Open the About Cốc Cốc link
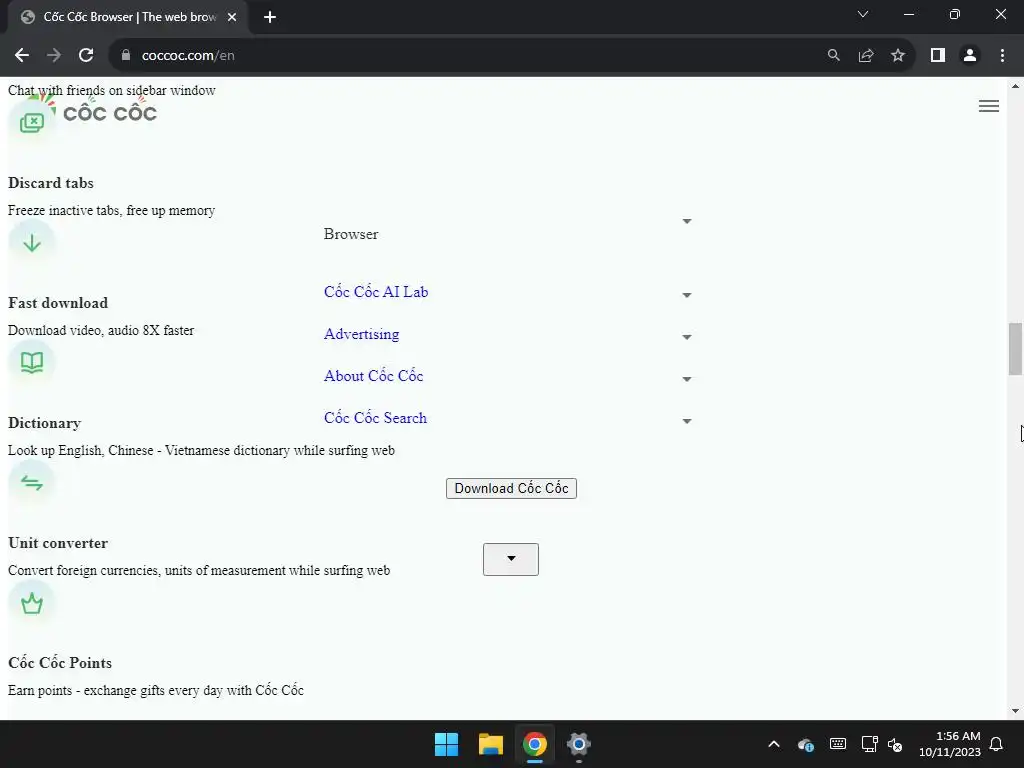 coord(374,376)
